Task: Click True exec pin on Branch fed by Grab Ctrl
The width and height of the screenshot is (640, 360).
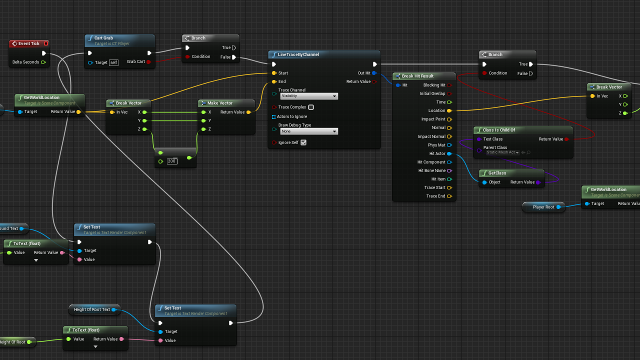Action: [234, 48]
